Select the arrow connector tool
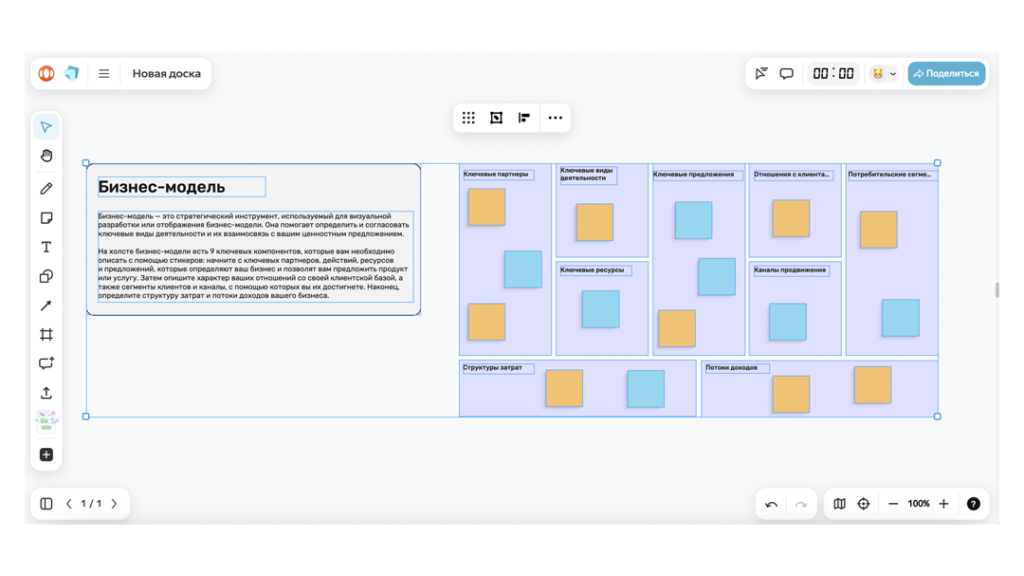The height and width of the screenshot is (576, 1024). [46, 306]
